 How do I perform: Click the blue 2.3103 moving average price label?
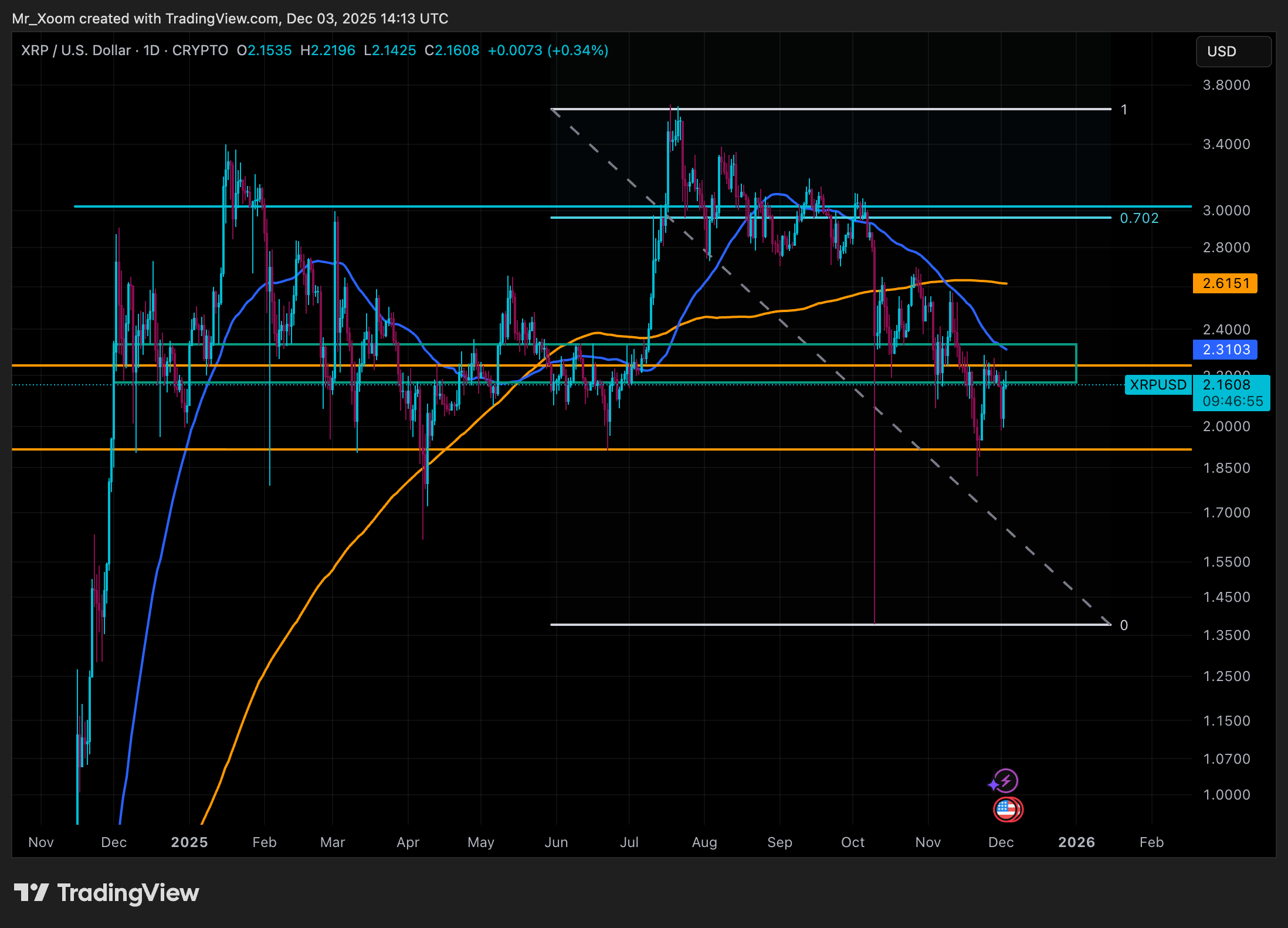tap(1225, 350)
